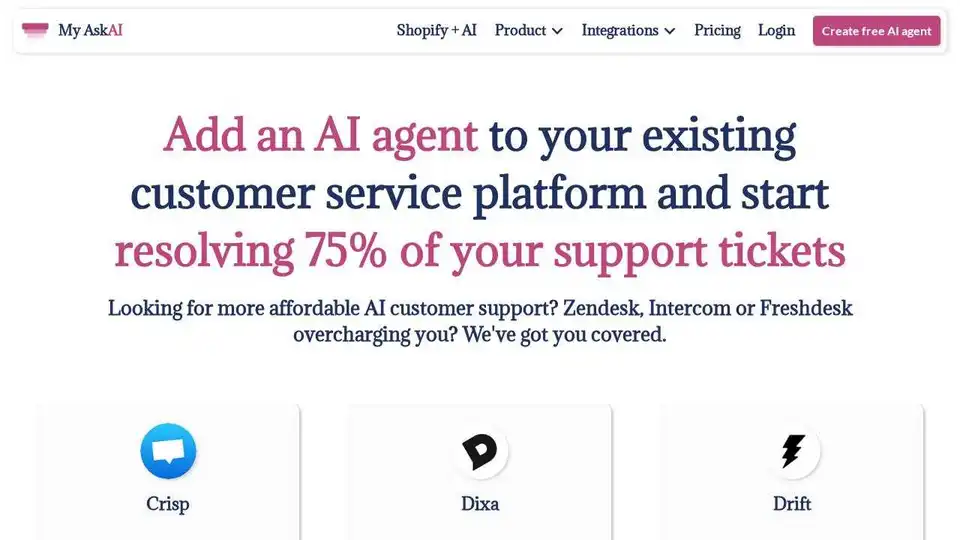Open the Integrations menu

tap(628, 30)
